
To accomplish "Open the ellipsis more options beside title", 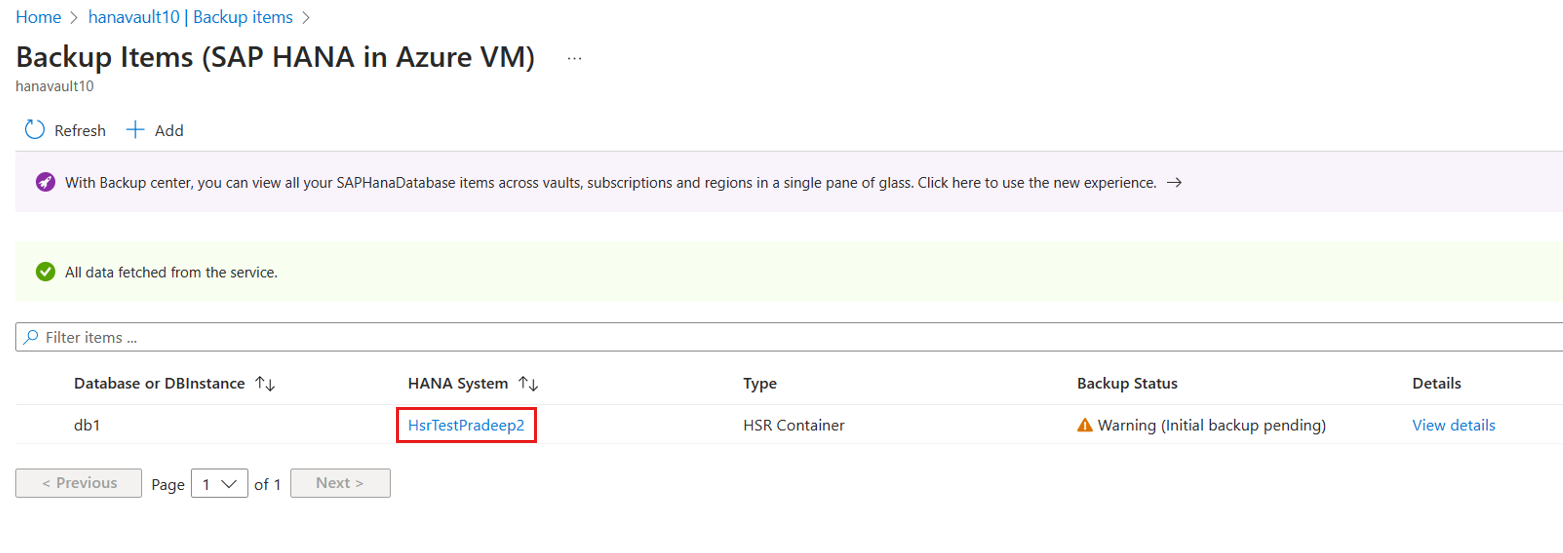I will pyautogui.click(x=574, y=59).
